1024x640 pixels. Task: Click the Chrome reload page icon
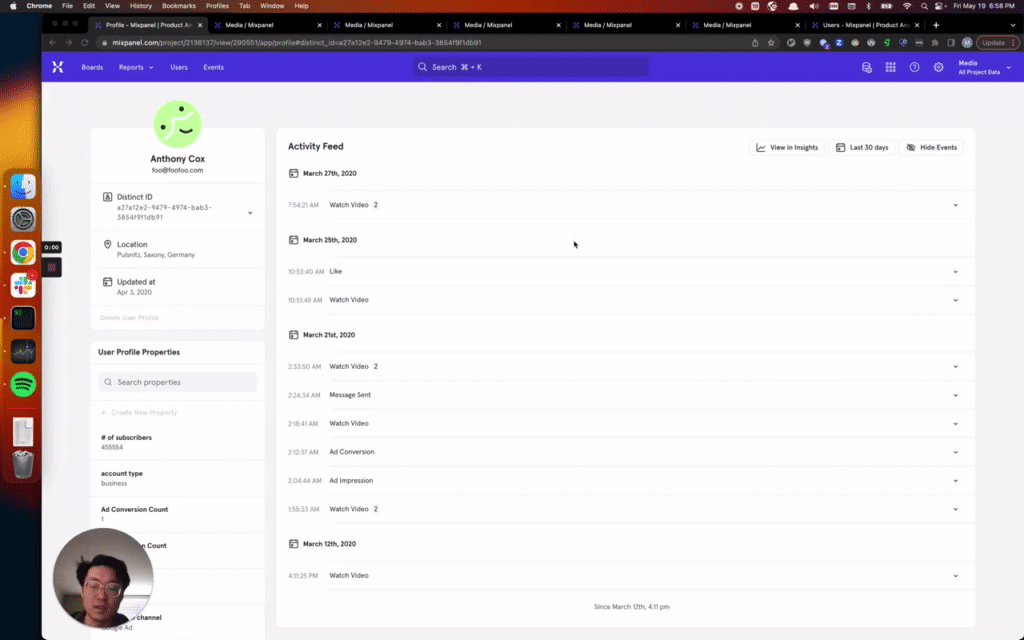point(85,43)
